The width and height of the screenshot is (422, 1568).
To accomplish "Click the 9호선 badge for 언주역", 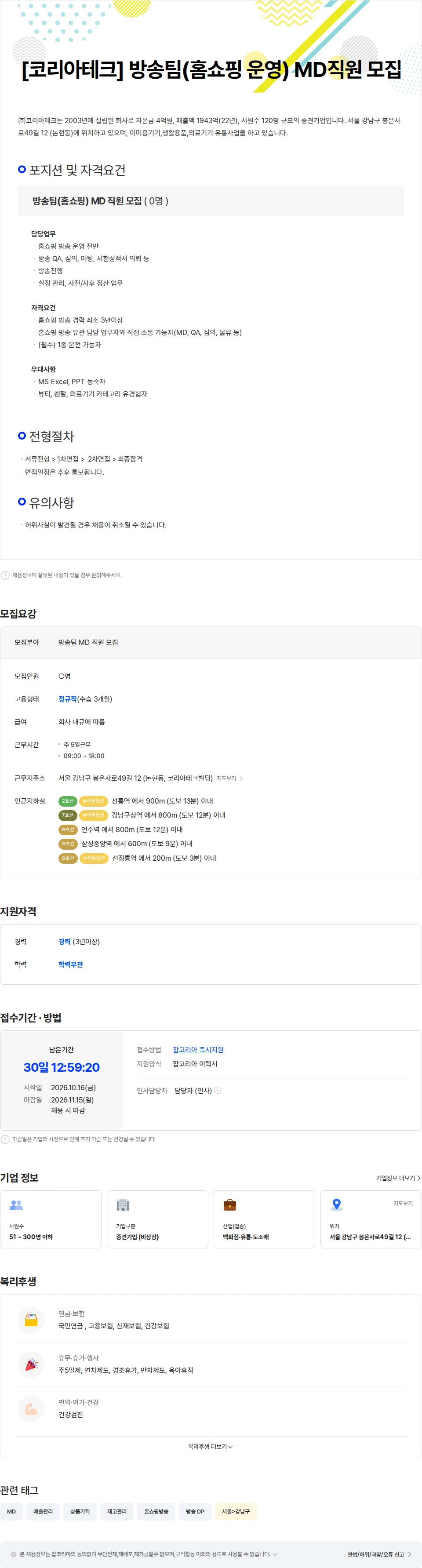I will (68, 829).
